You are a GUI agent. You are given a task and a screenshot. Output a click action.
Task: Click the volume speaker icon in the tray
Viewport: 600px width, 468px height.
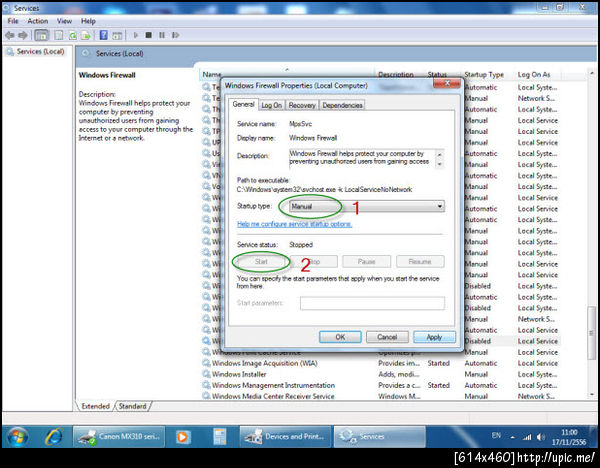(541, 437)
